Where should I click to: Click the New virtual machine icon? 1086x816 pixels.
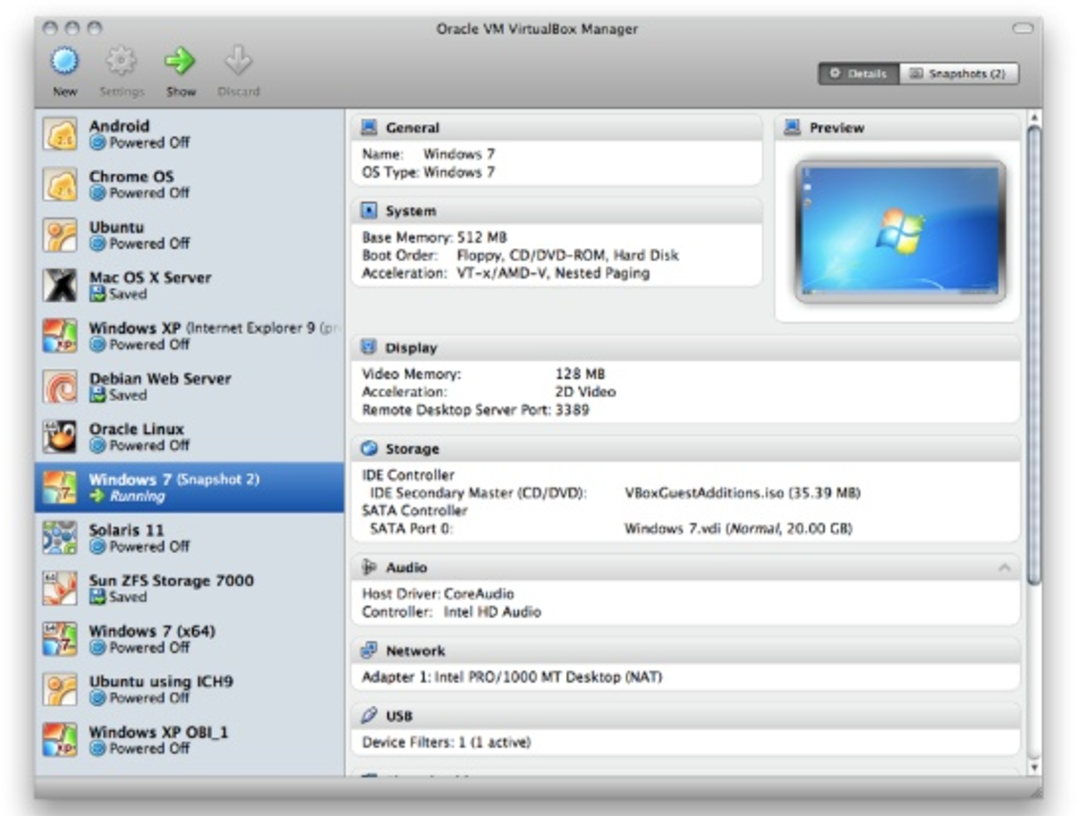click(64, 62)
